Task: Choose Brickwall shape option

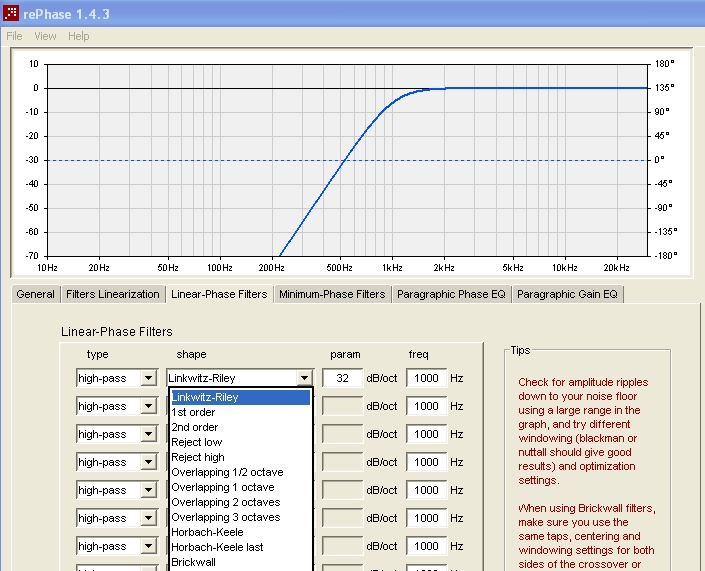Action: pos(241,562)
